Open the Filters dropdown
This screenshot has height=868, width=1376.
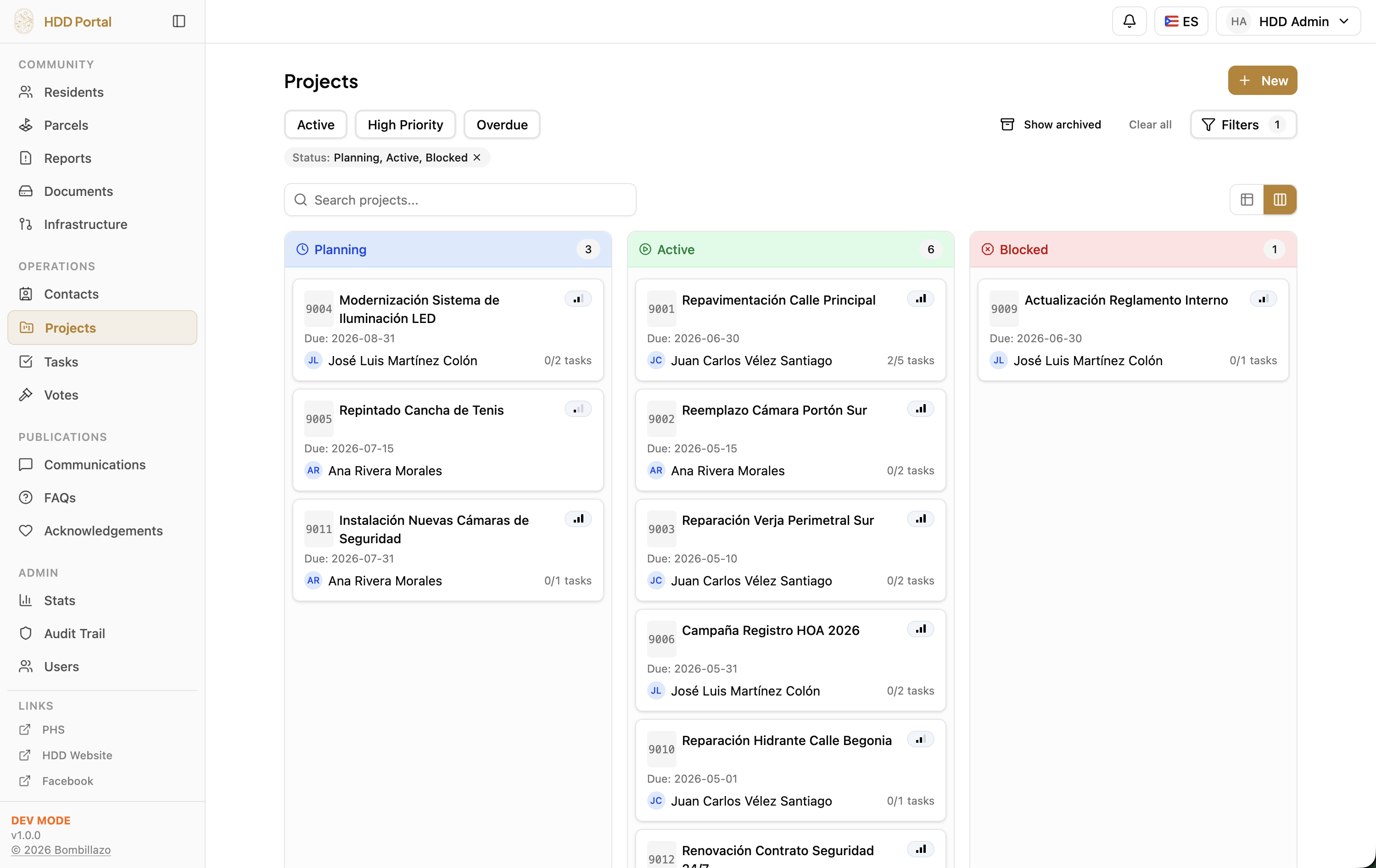pos(1243,124)
